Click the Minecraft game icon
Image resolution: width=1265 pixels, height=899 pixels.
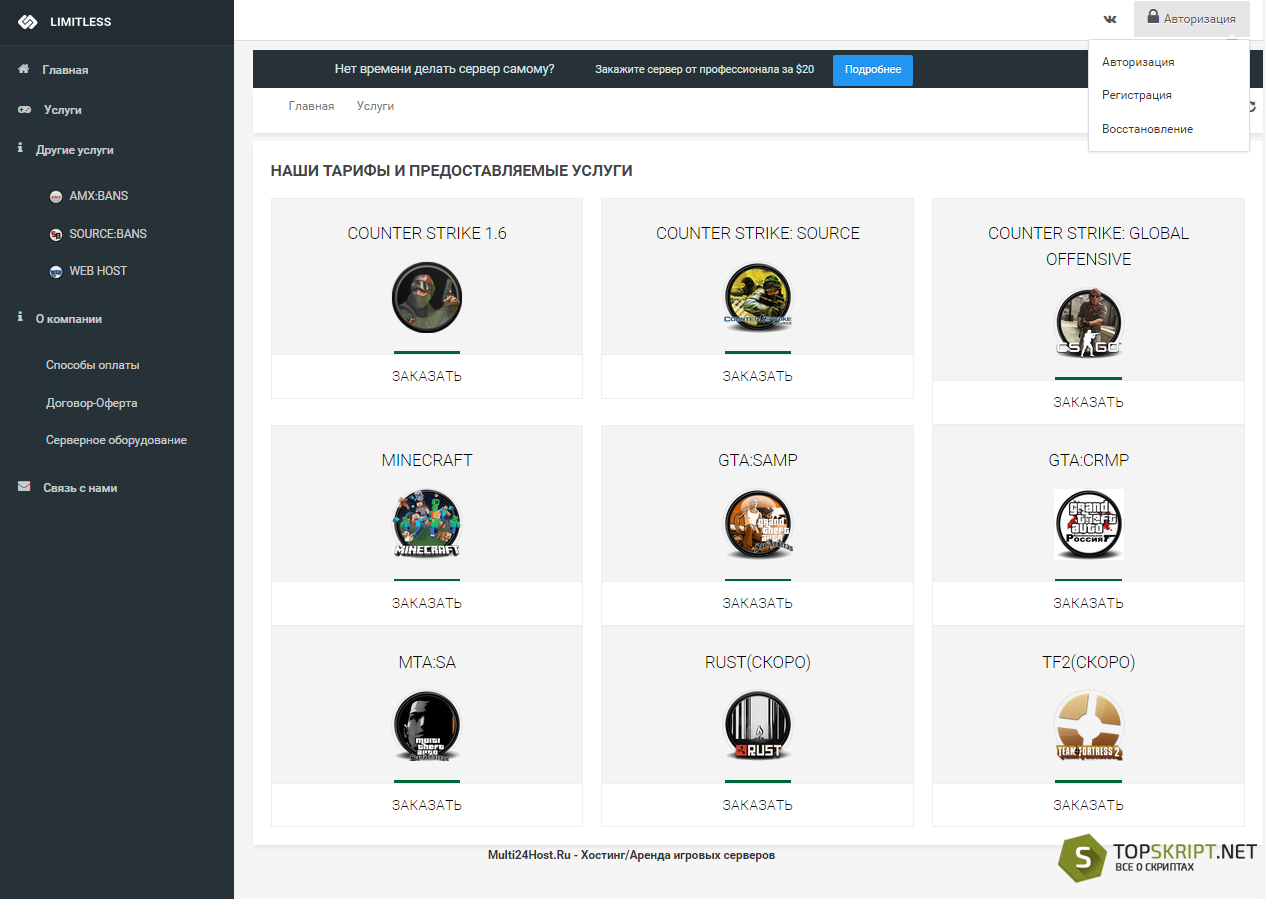click(427, 524)
